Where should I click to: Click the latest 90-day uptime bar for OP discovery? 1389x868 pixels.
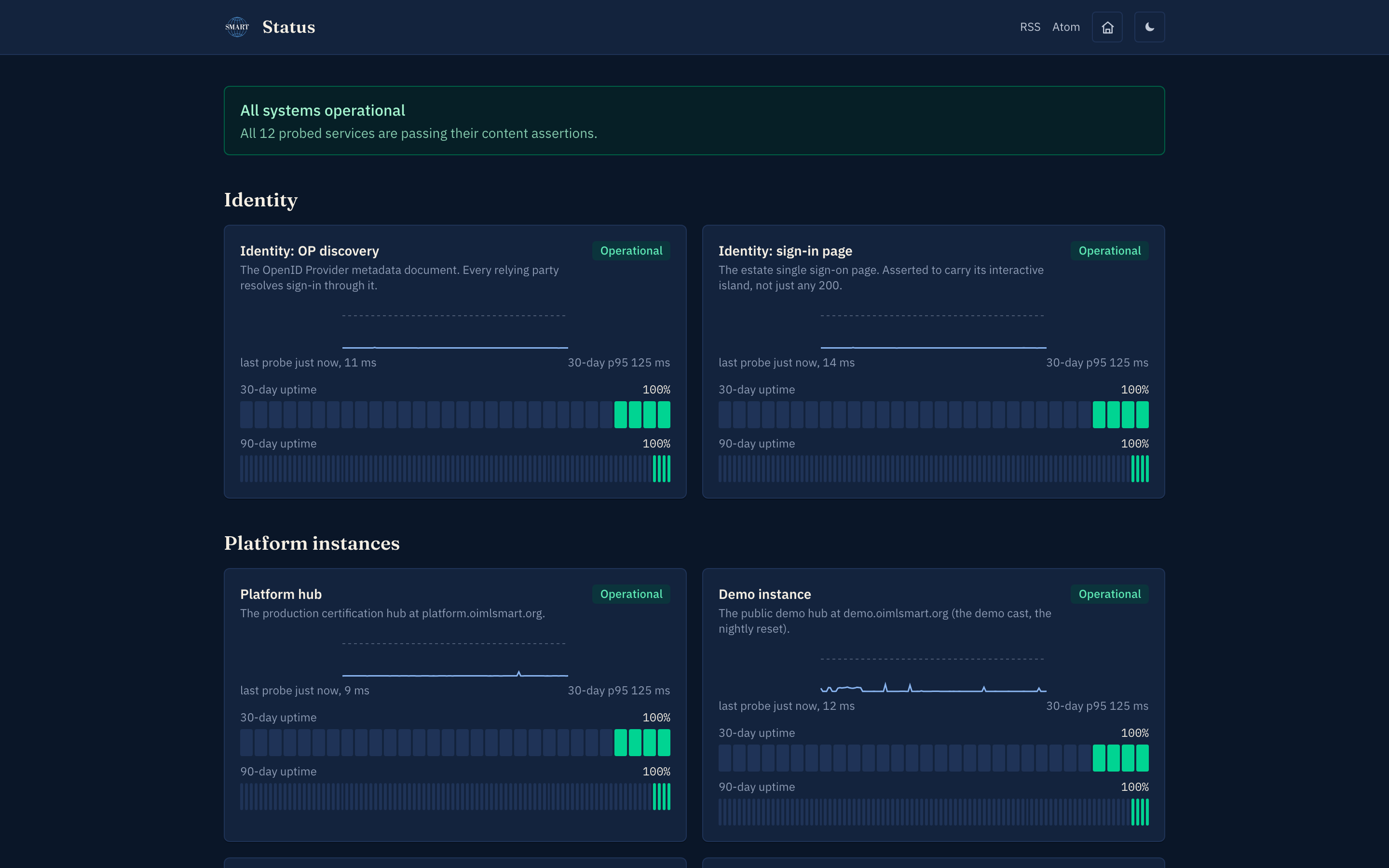668,468
